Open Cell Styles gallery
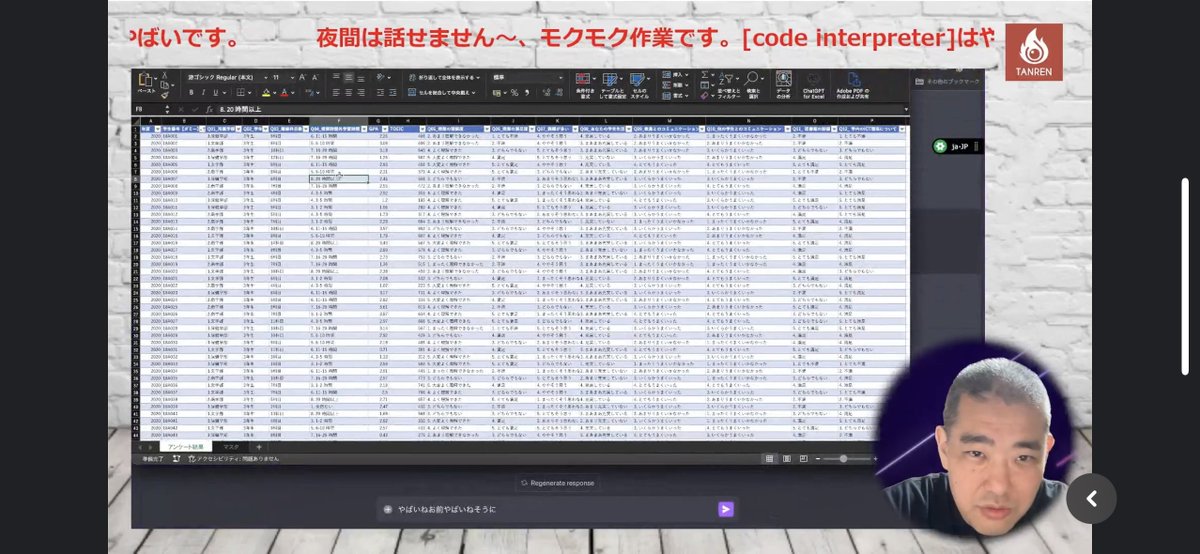Viewport: 1200px width, 554px height. (x=639, y=85)
